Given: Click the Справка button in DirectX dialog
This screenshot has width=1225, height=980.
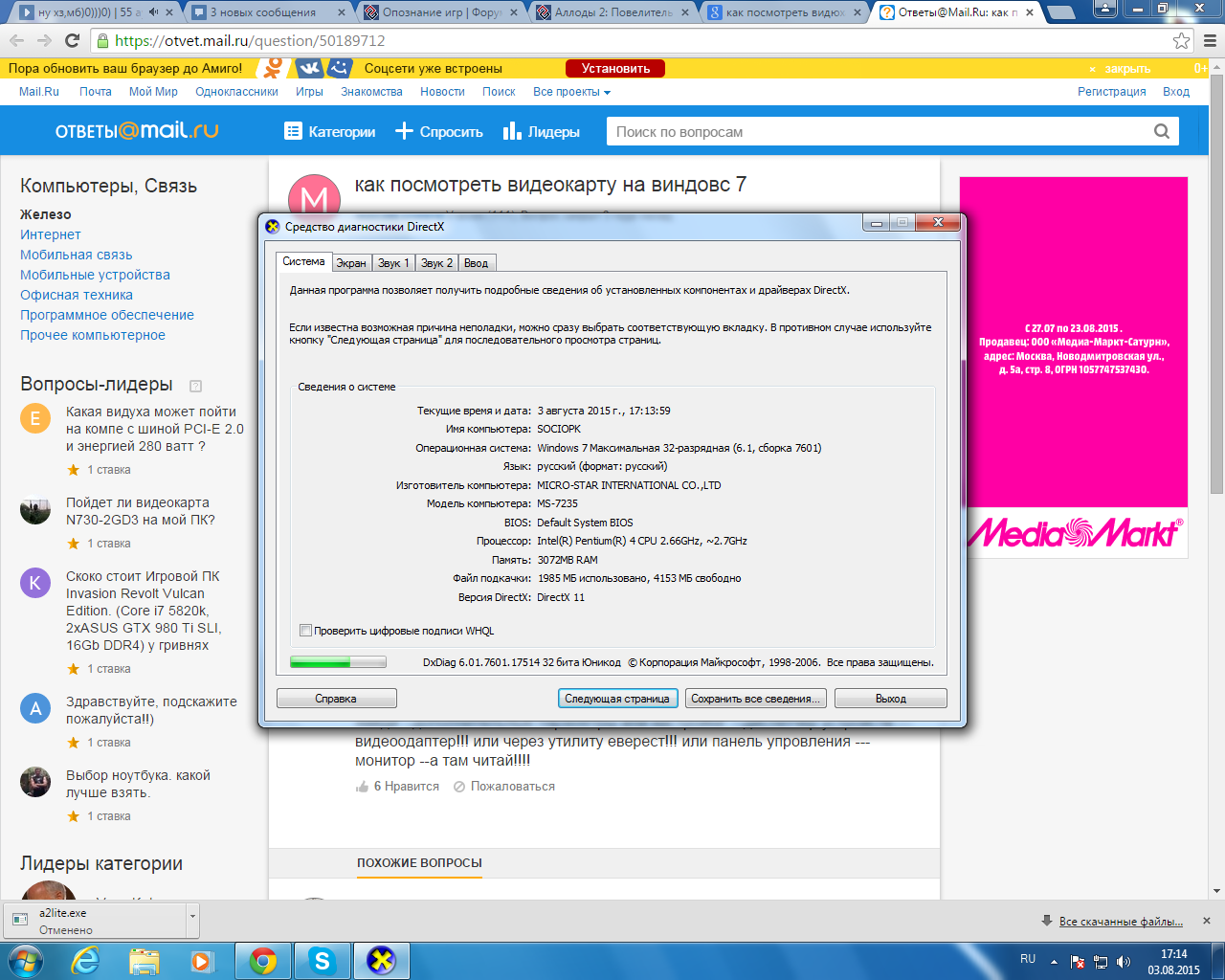Looking at the screenshot, I should tap(336, 699).
